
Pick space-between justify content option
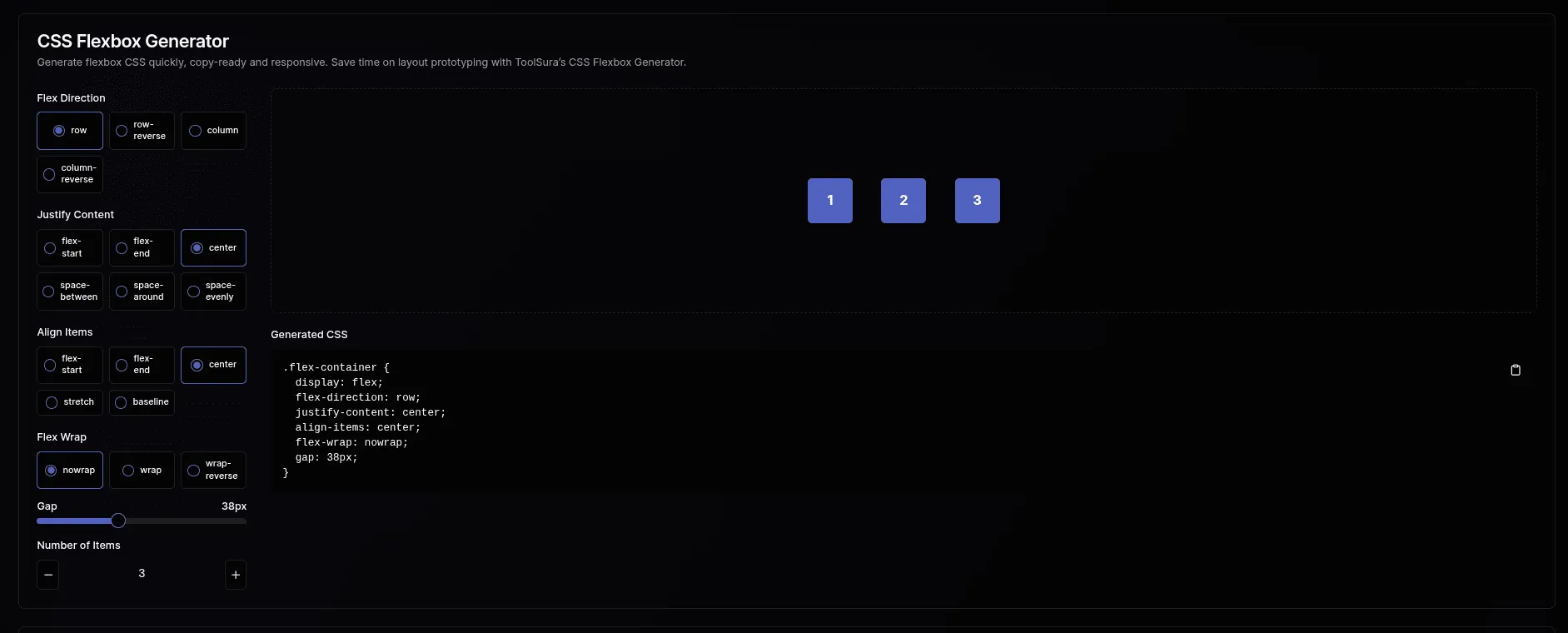coord(70,292)
